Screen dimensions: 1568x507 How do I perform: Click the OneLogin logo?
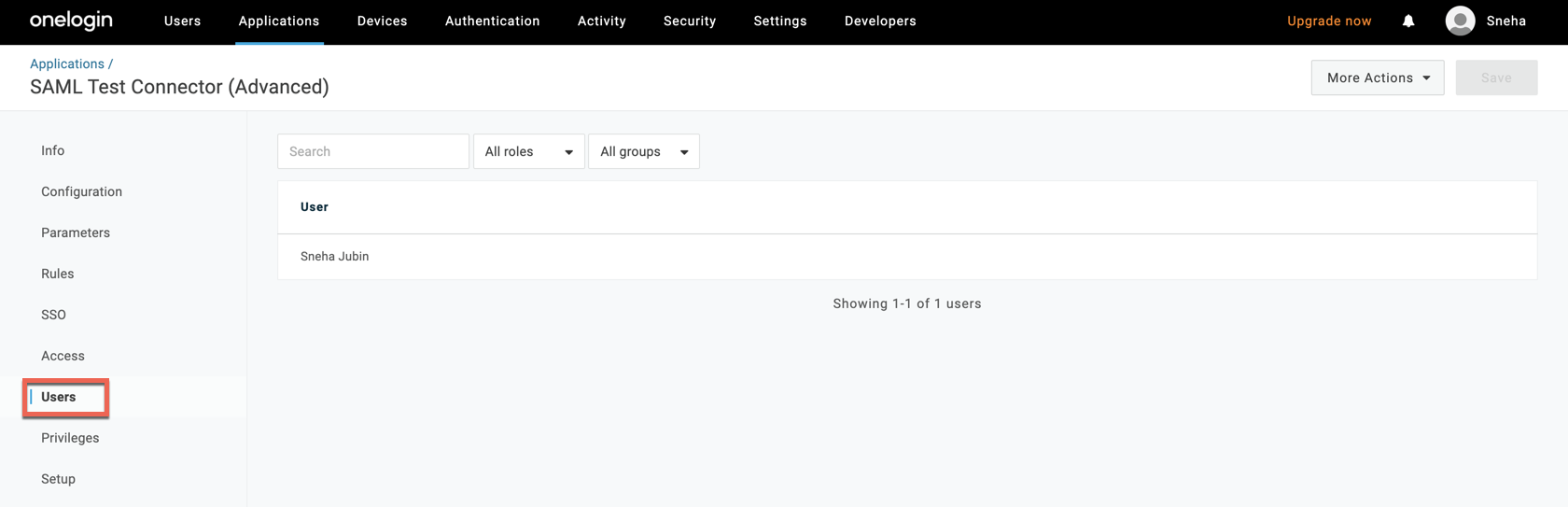71,21
